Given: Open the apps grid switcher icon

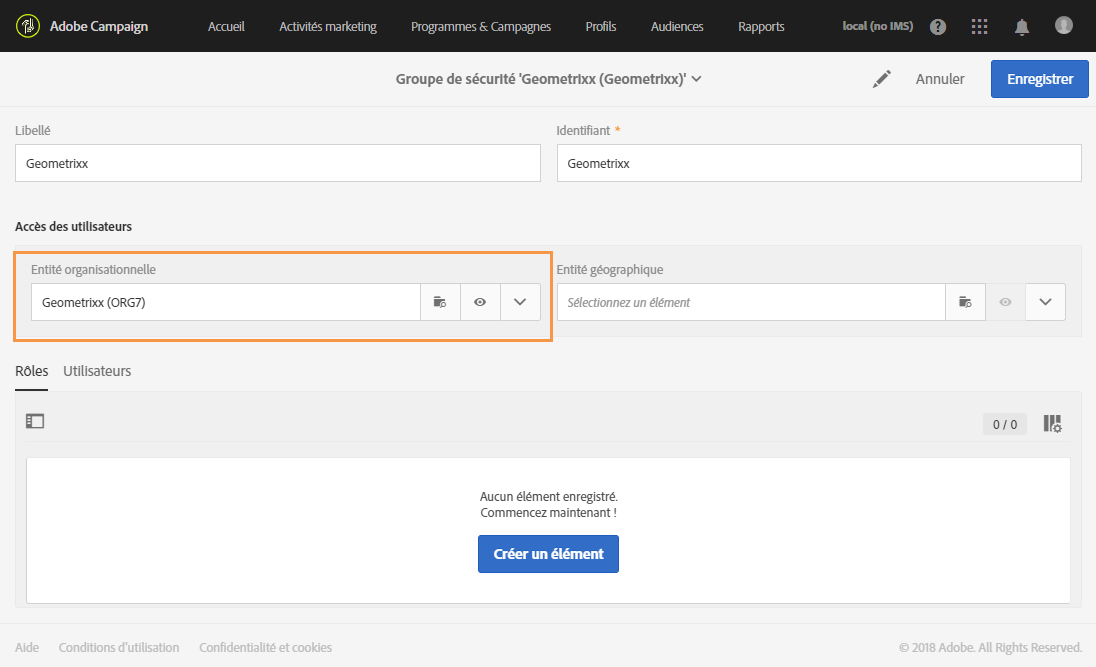Looking at the screenshot, I should point(979,27).
